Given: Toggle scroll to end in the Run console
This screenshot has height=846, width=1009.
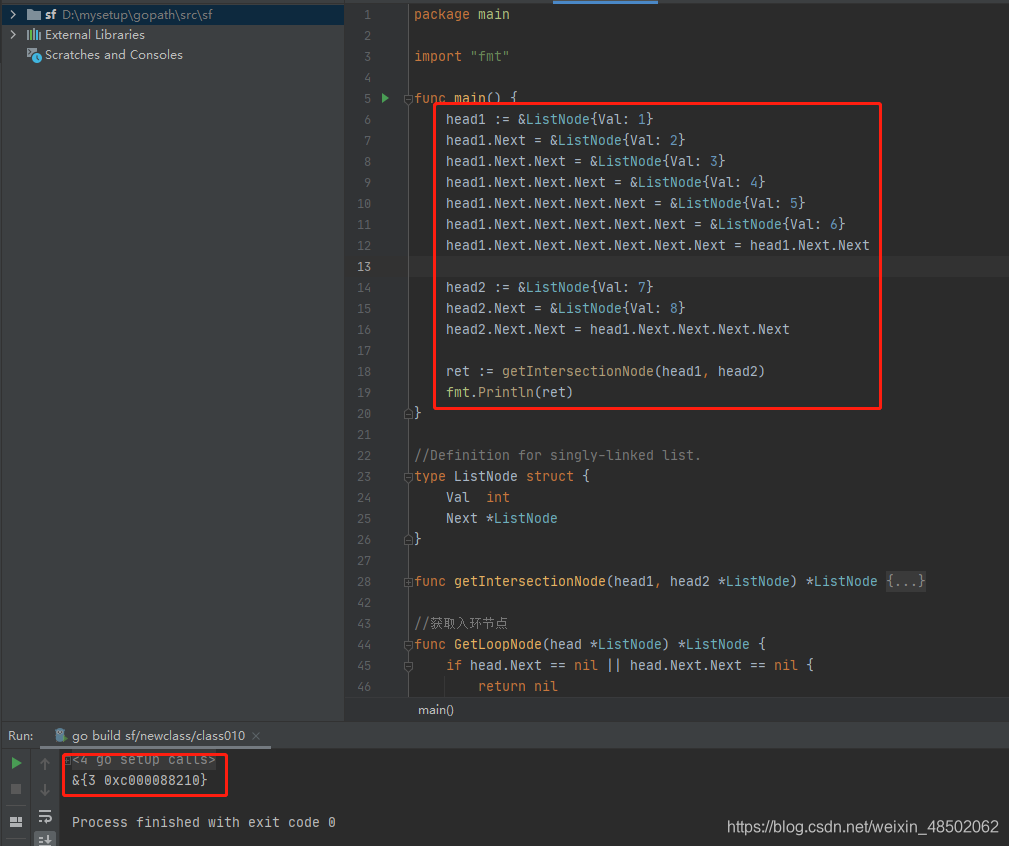Looking at the screenshot, I should click(45, 839).
